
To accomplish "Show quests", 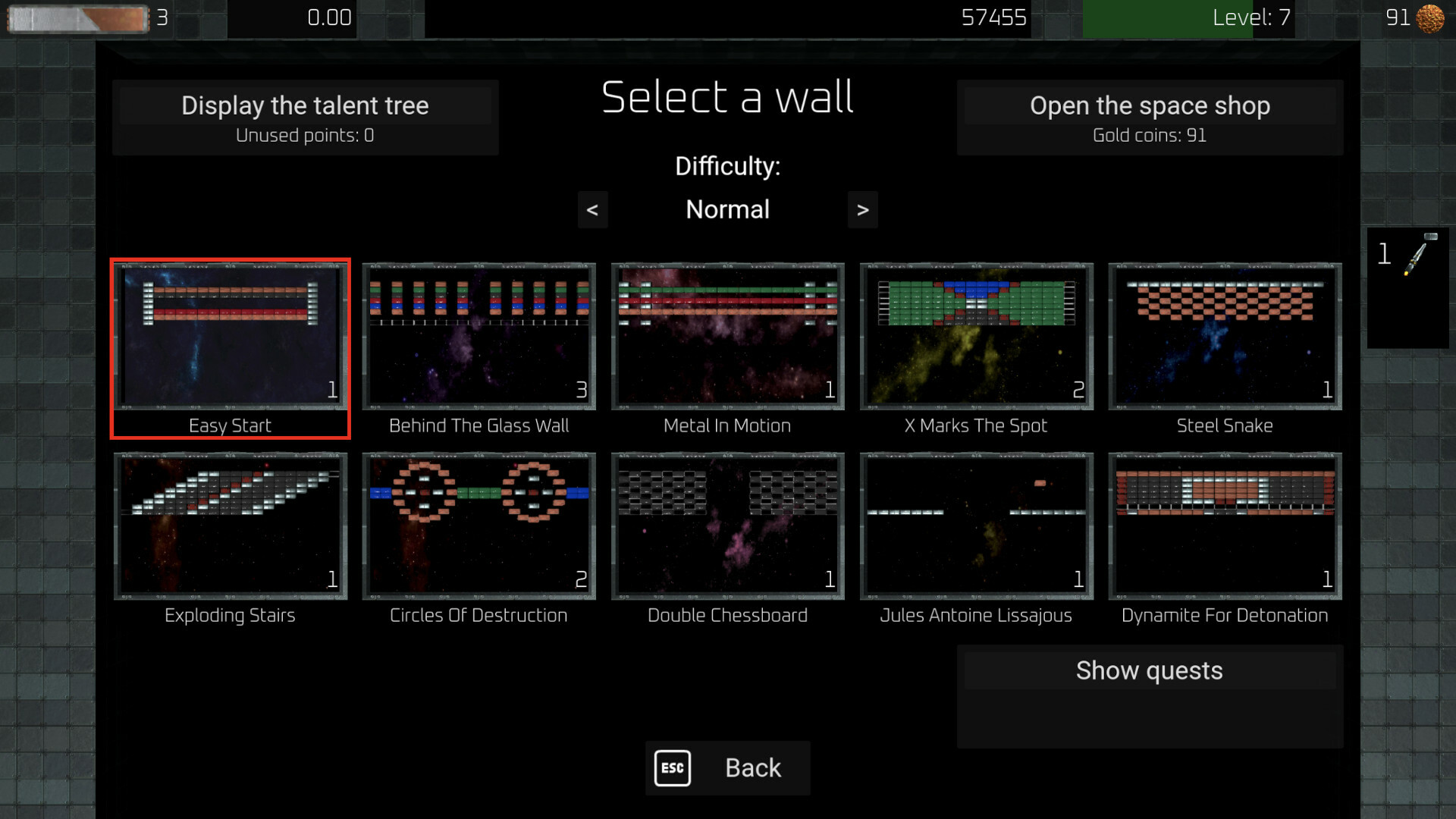I will tap(1150, 670).
